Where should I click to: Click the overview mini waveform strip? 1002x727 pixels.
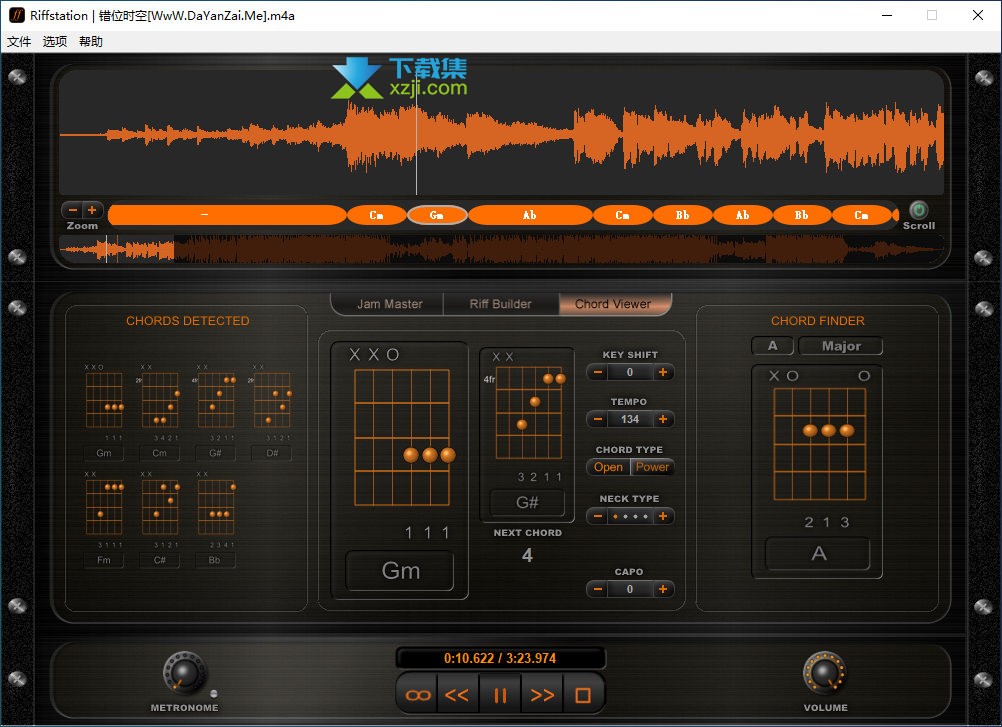pyautogui.click(x=501, y=249)
